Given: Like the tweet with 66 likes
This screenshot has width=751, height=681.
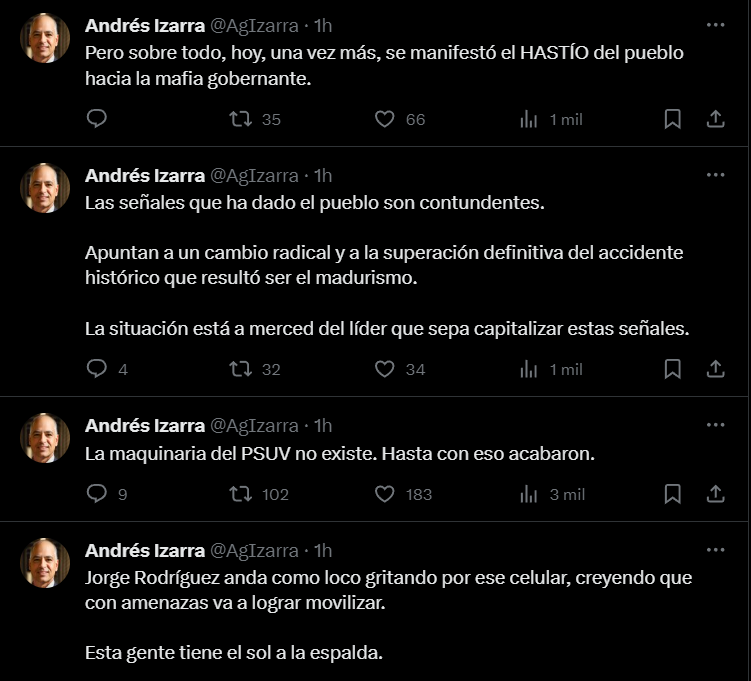Looking at the screenshot, I should (x=385, y=119).
